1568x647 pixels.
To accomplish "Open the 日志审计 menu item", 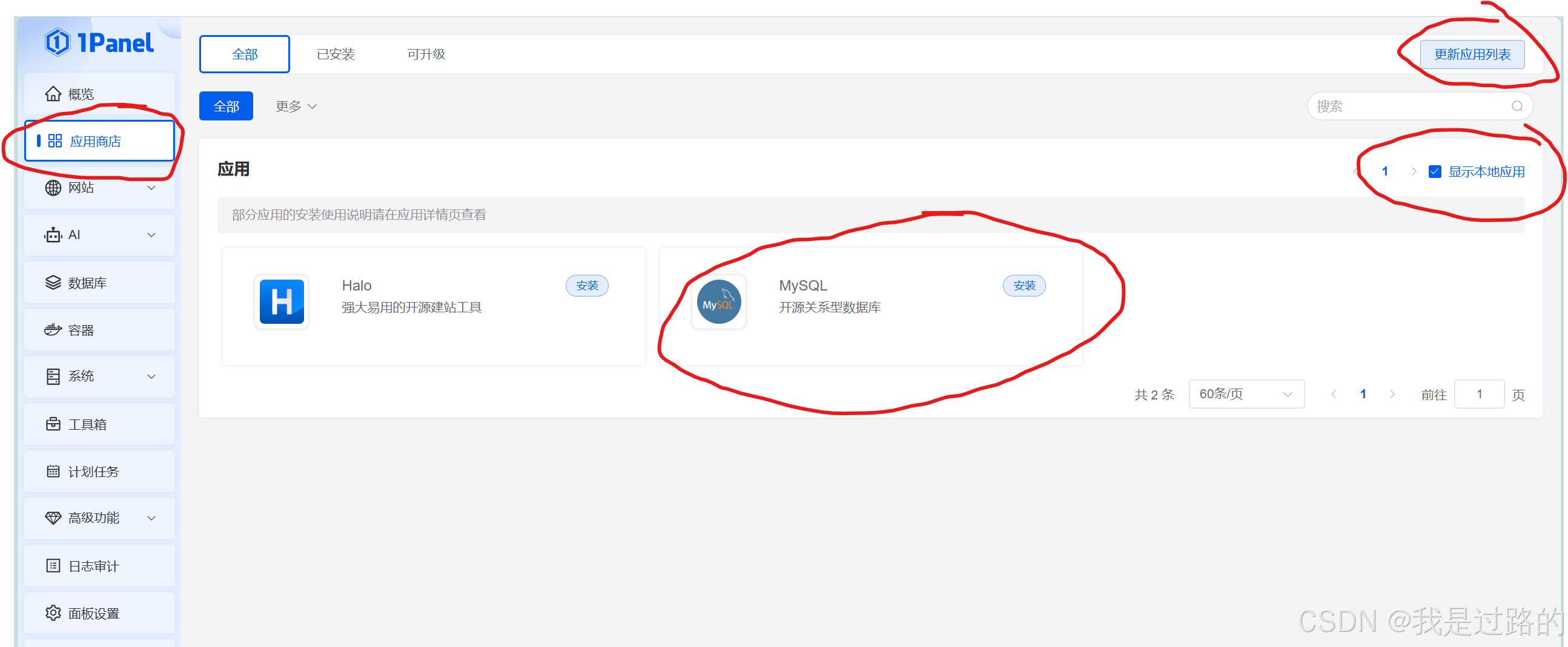I will [99, 565].
